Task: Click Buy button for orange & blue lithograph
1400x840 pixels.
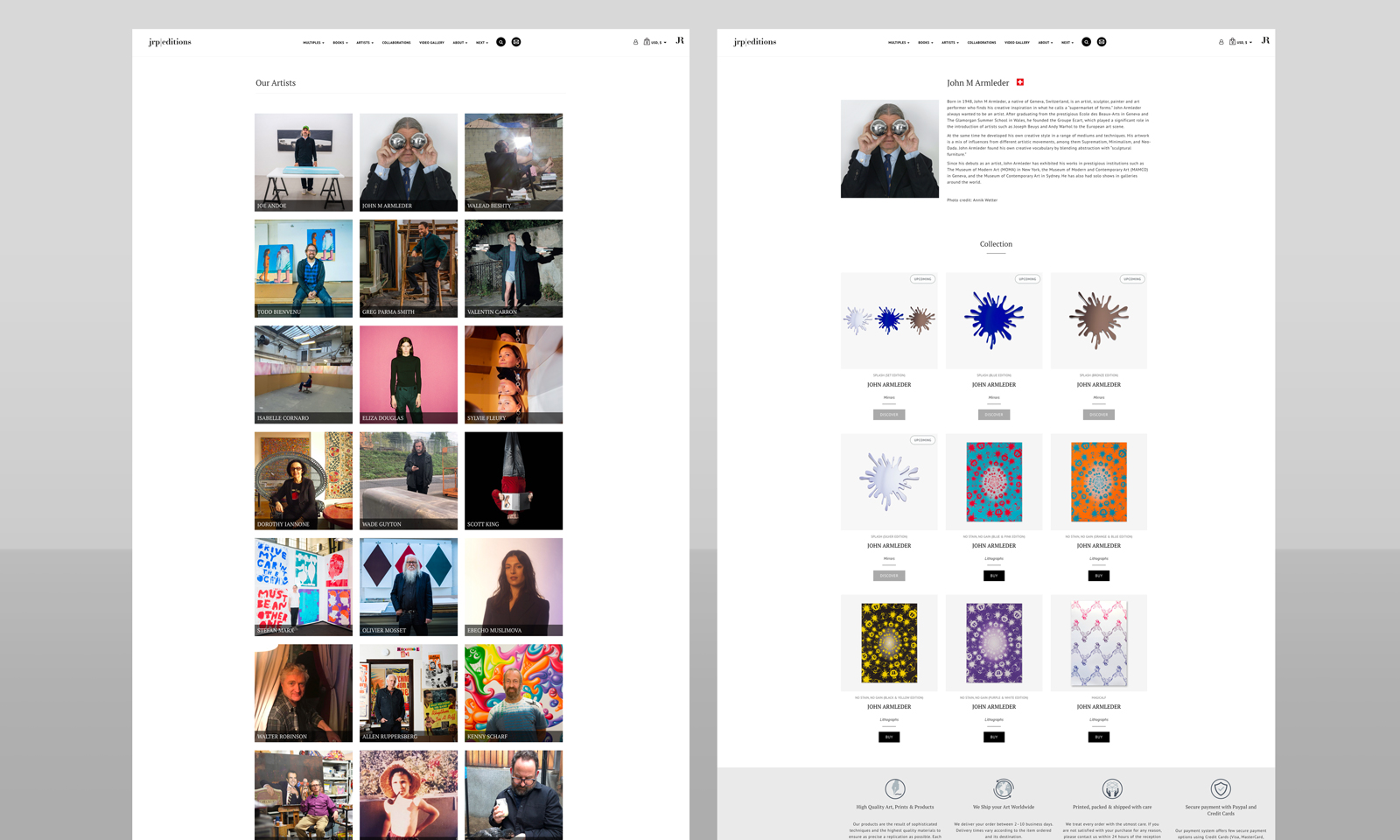Action: coord(1099,576)
